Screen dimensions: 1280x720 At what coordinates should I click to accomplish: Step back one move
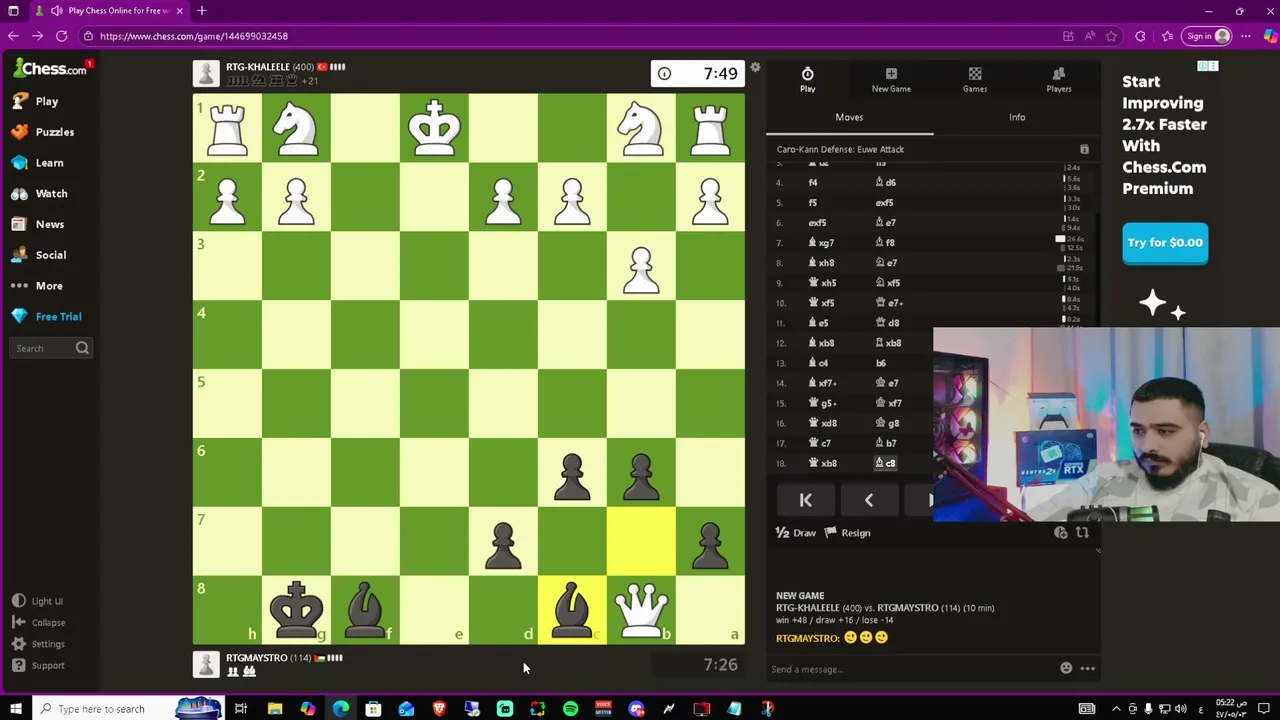[868, 500]
